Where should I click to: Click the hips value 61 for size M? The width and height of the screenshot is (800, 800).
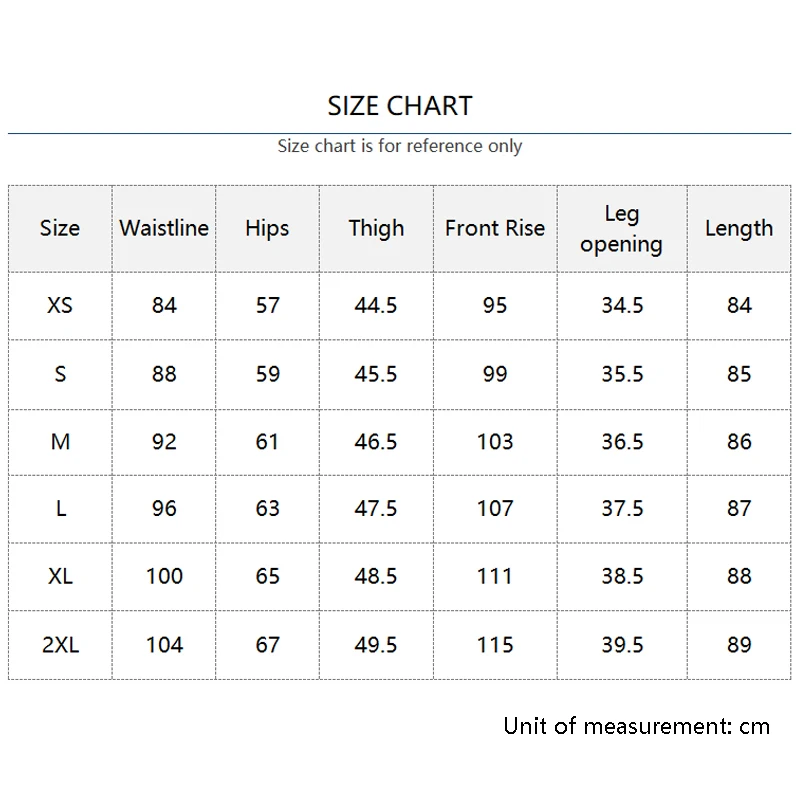[x=267, y=441]
